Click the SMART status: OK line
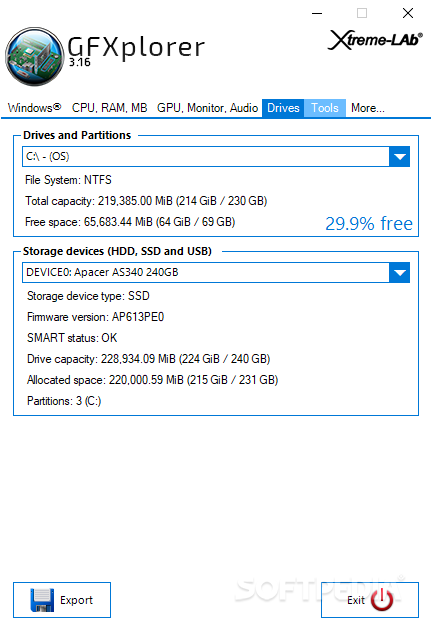 pos(72,338)
